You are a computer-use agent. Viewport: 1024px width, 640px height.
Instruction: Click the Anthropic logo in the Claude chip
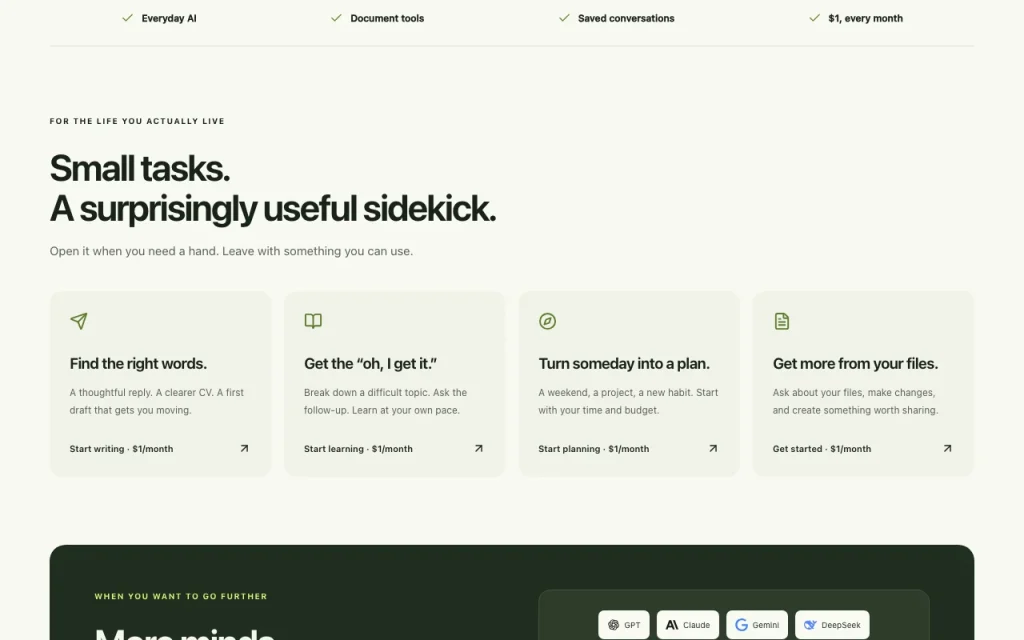(x=672, y=625)
